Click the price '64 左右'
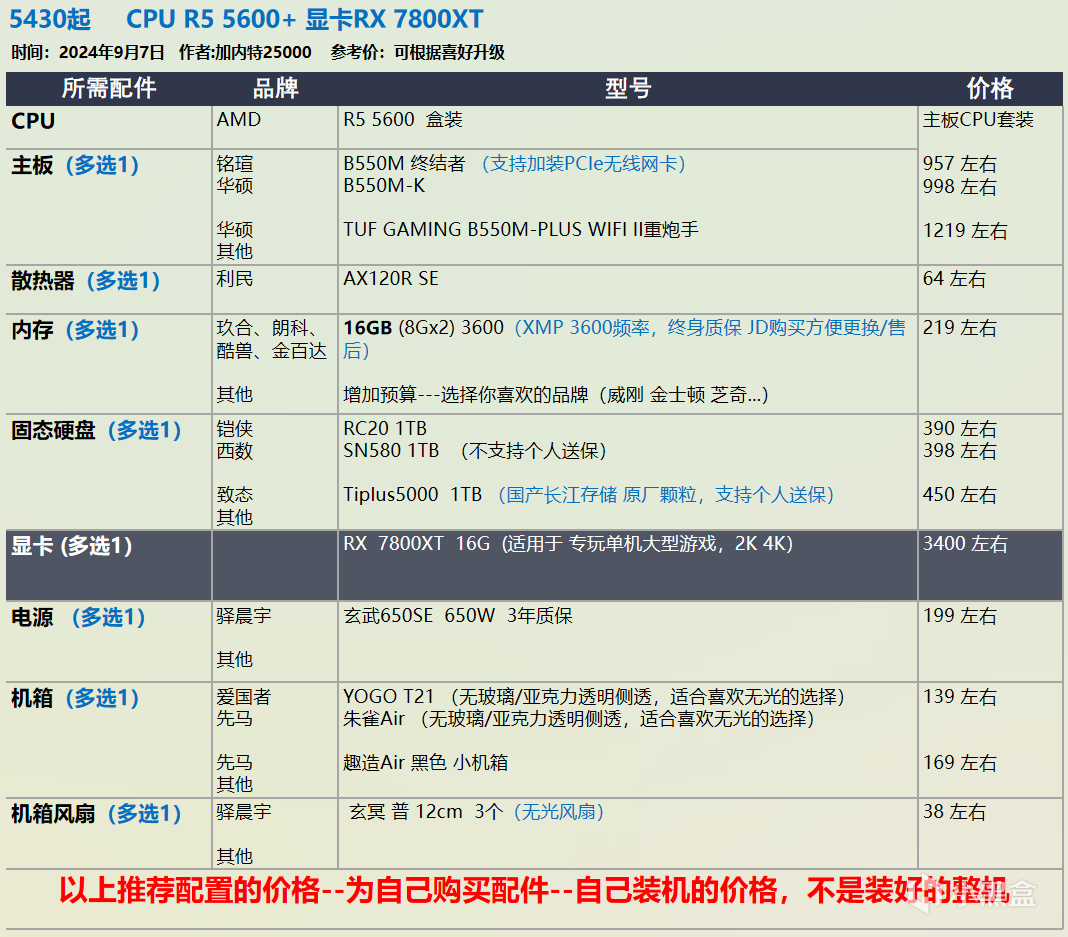 [x=954, y=279]
